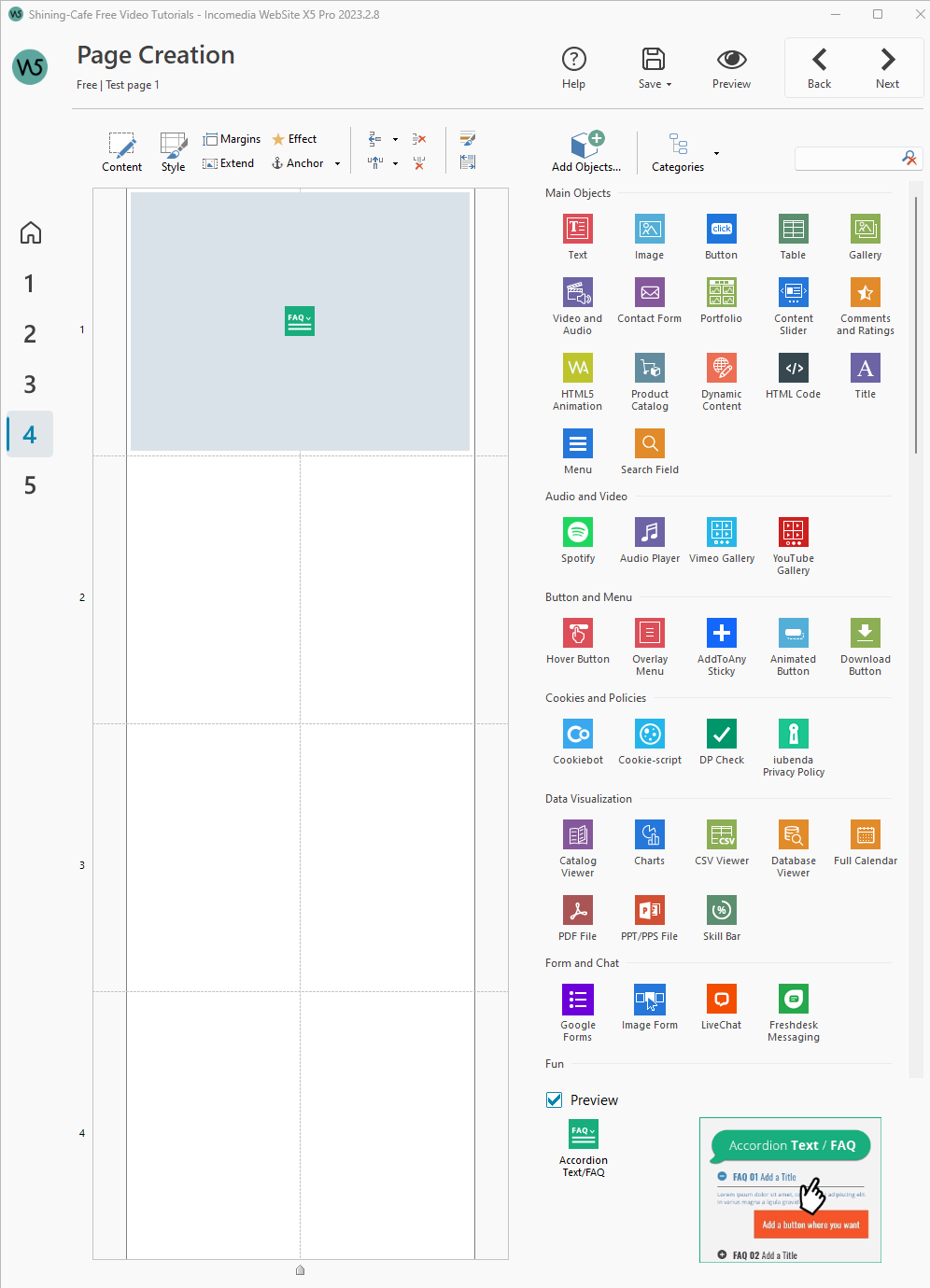The image size is (930, 1288).
Task: Expand the Categories dropdown arrow
Action: (716, 153)
